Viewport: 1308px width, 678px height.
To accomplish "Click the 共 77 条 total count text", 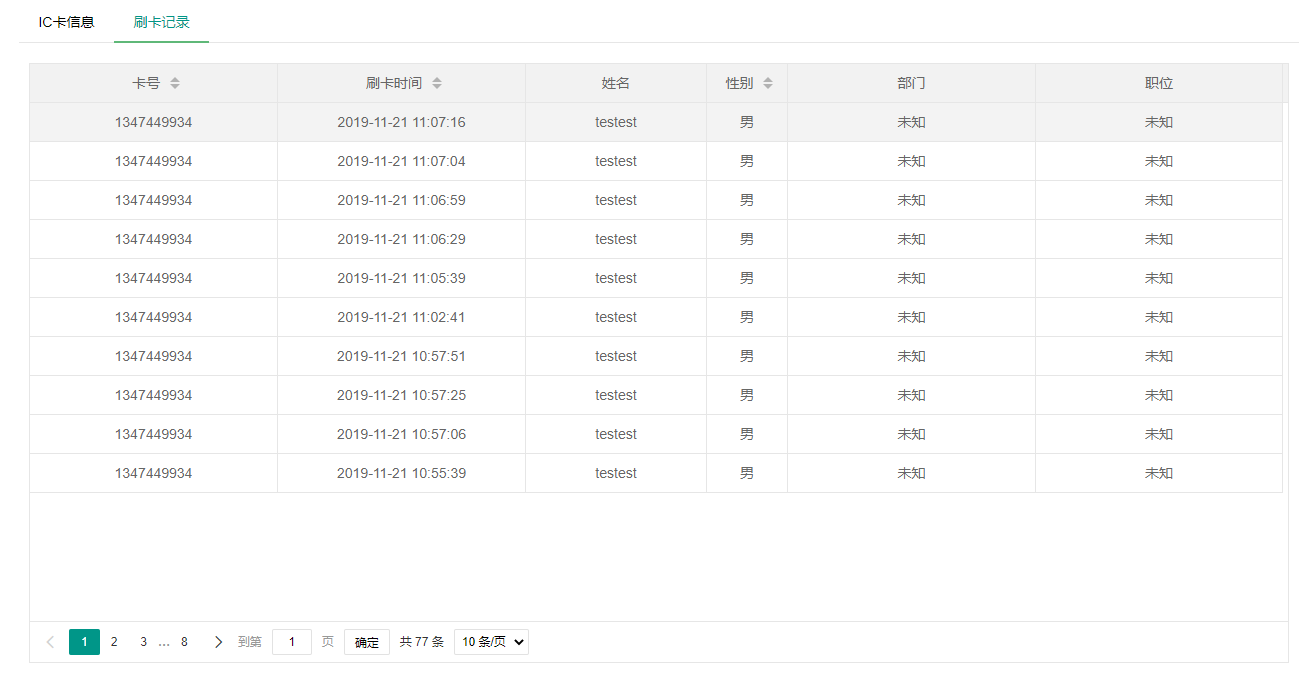I will coord(421,642).
